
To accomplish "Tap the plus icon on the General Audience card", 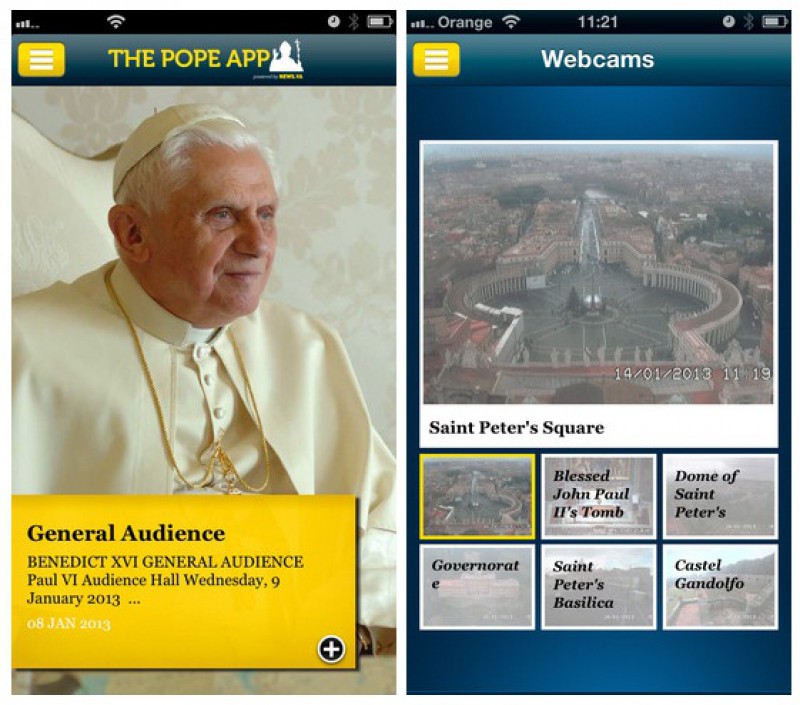I will click(331, 649).
